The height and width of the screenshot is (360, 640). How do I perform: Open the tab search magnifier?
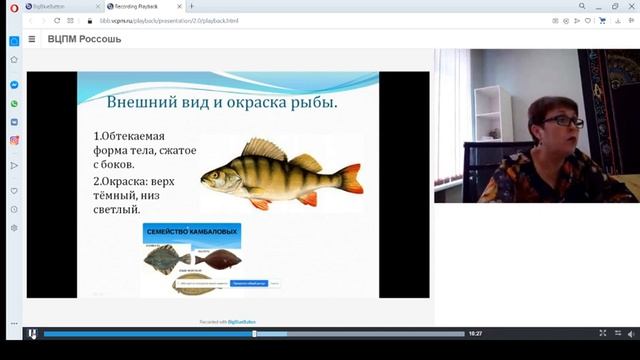582,6
